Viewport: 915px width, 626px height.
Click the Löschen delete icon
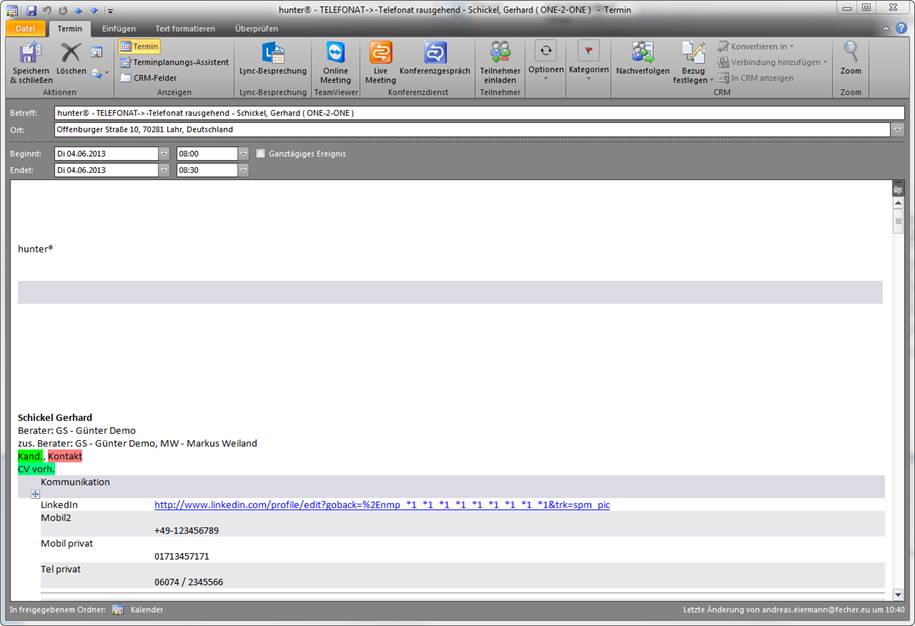click(70, 54)
